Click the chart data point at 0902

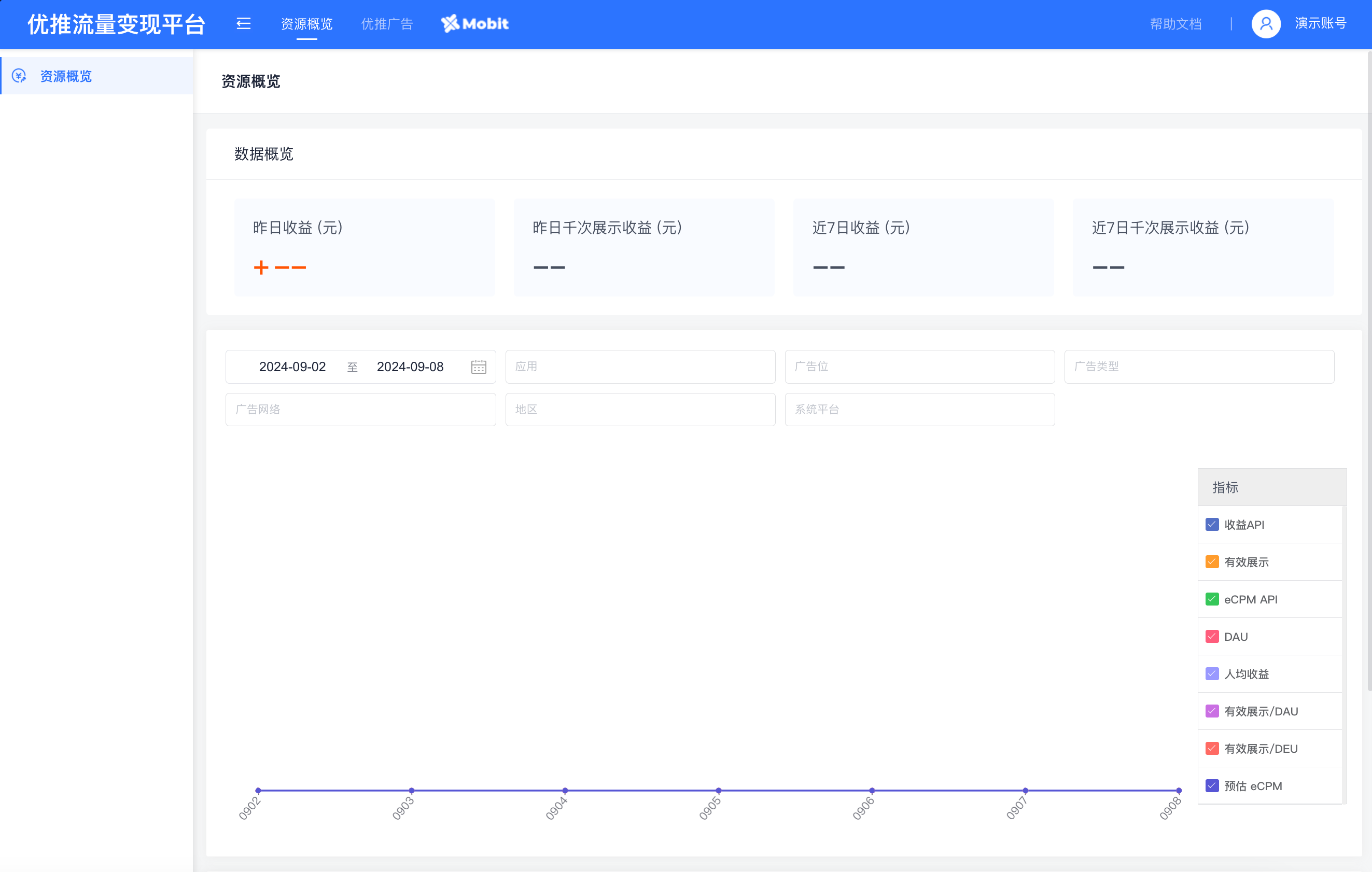click(258, 790)
